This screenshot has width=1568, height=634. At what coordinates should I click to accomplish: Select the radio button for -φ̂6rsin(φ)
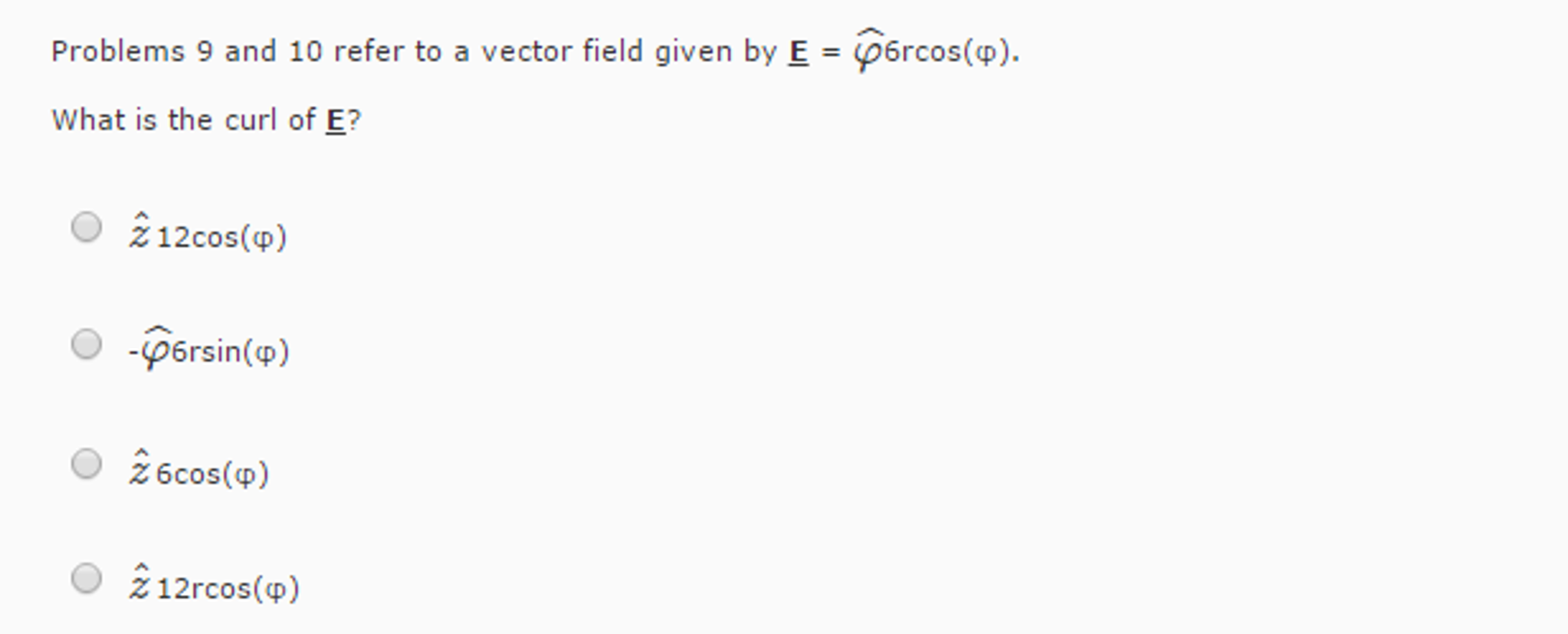(x=86, y=344)
